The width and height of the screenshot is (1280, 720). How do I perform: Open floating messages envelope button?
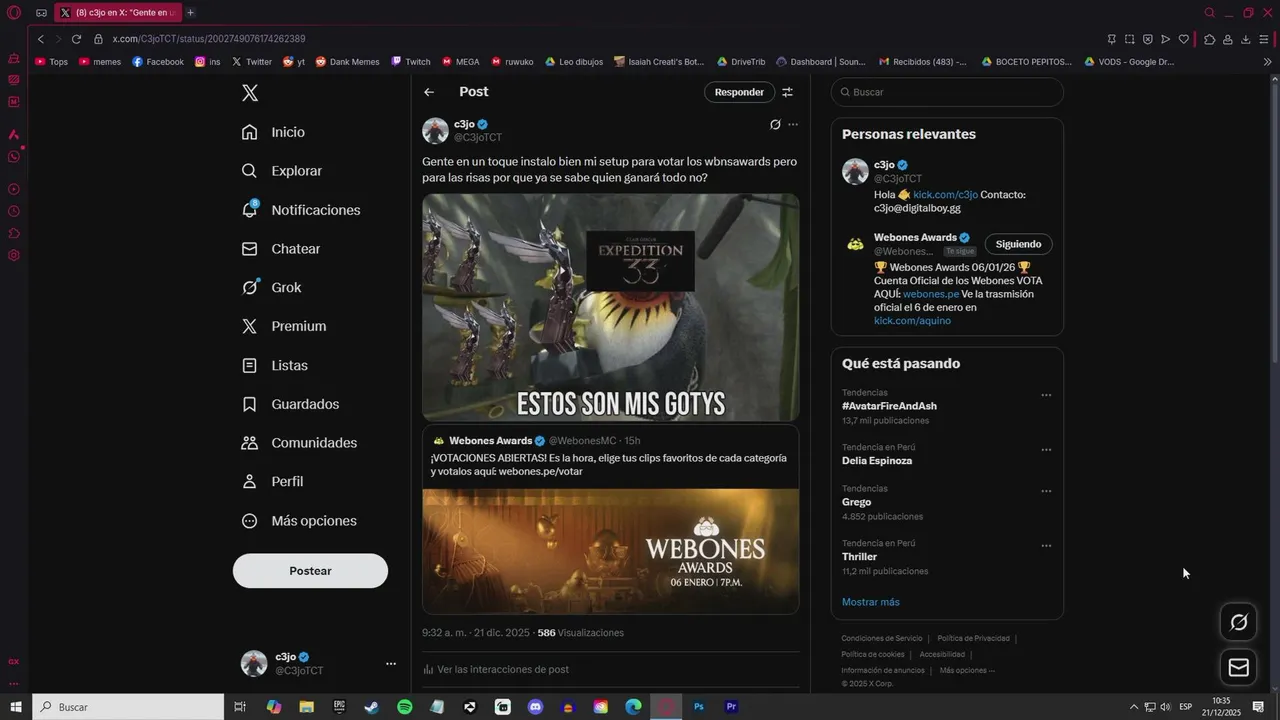(1239, 667)
